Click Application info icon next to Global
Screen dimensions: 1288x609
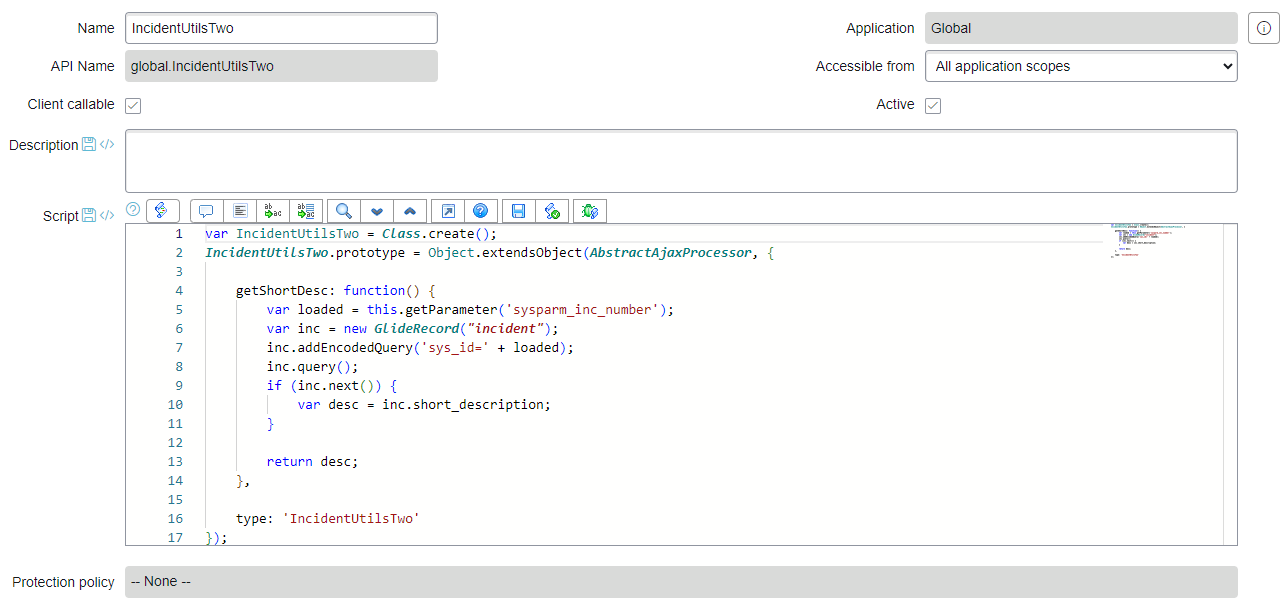coord(1263,28)
